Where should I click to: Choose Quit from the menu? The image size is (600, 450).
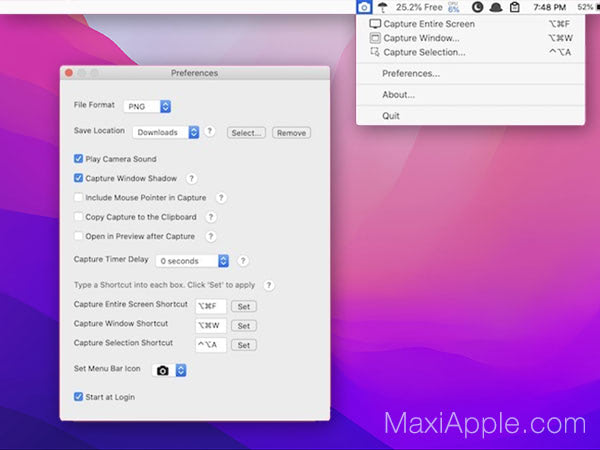tap(470, 116)
